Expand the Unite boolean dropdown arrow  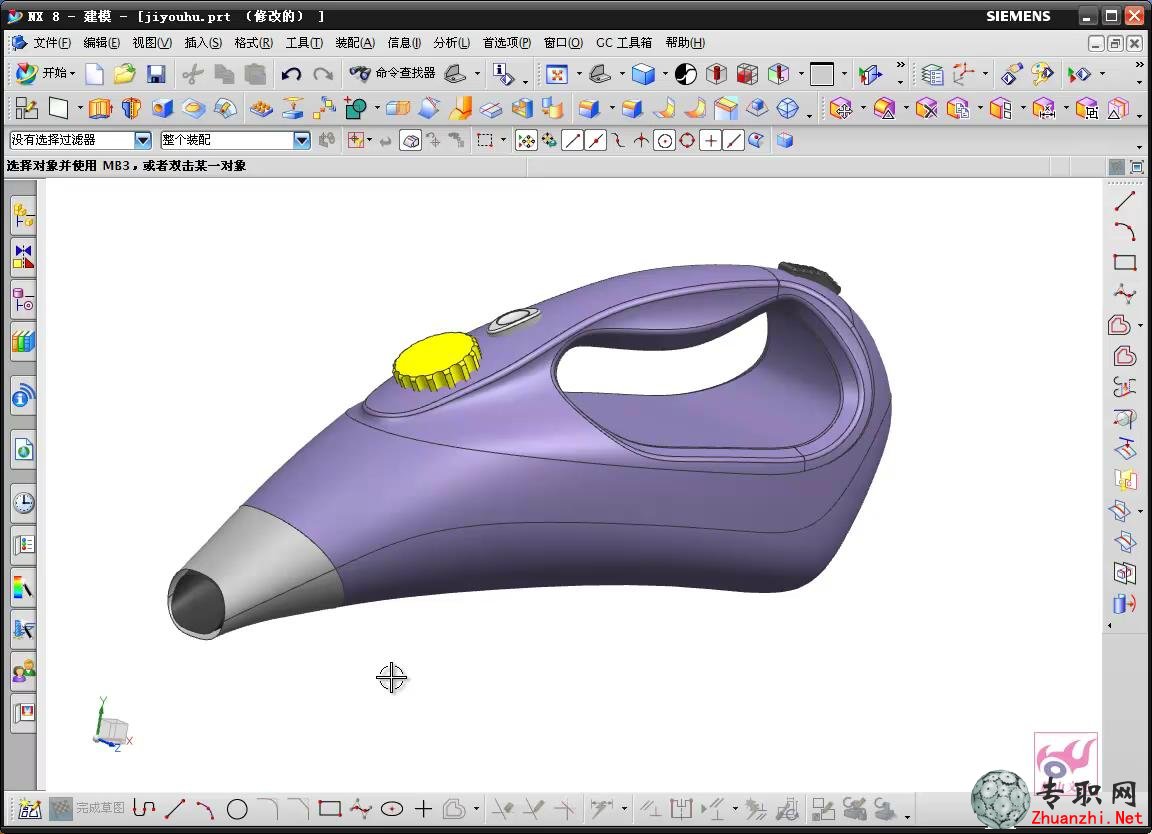click(377, 109)
